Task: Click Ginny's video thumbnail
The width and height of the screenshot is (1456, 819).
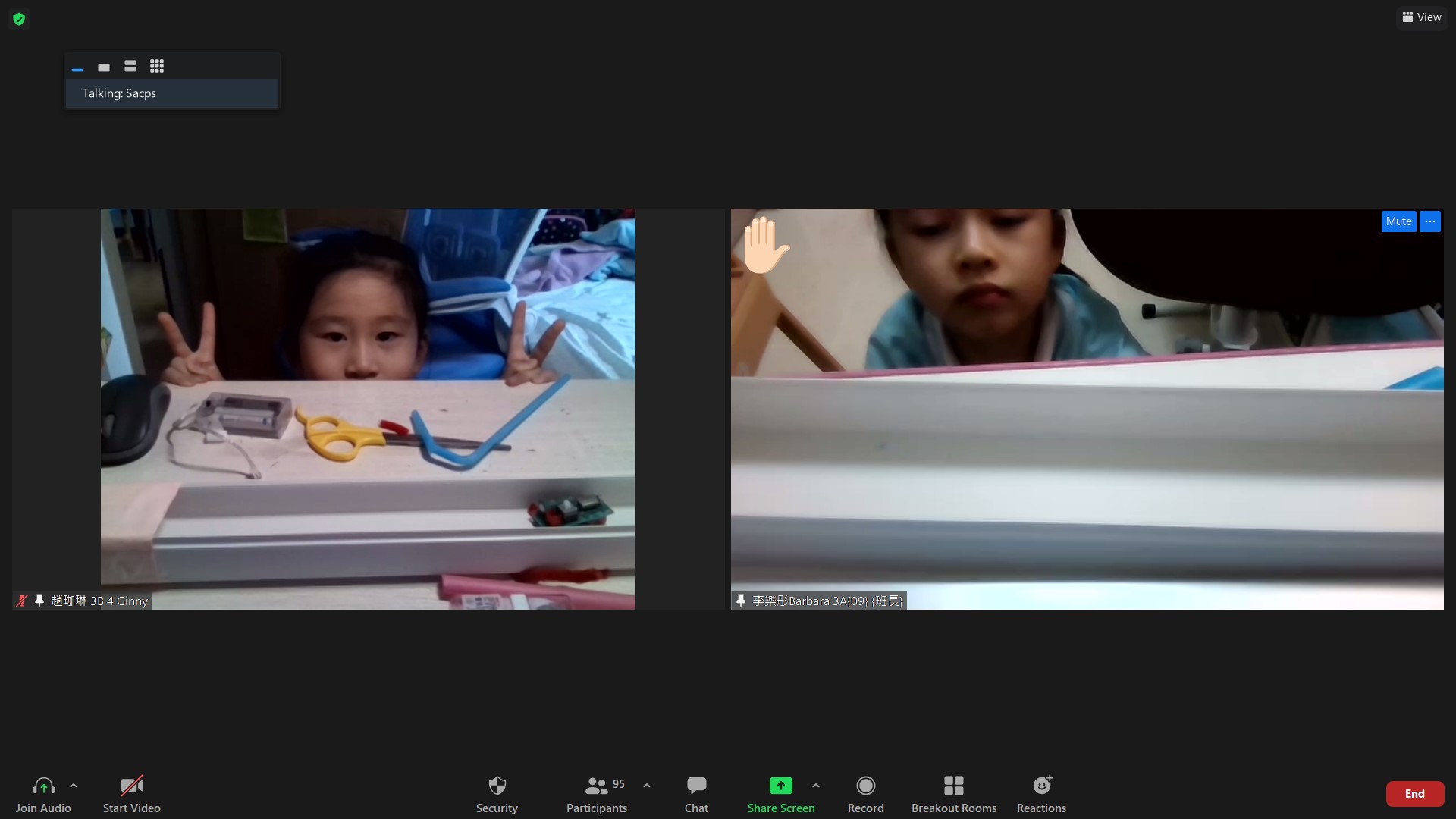Action: 368,409
